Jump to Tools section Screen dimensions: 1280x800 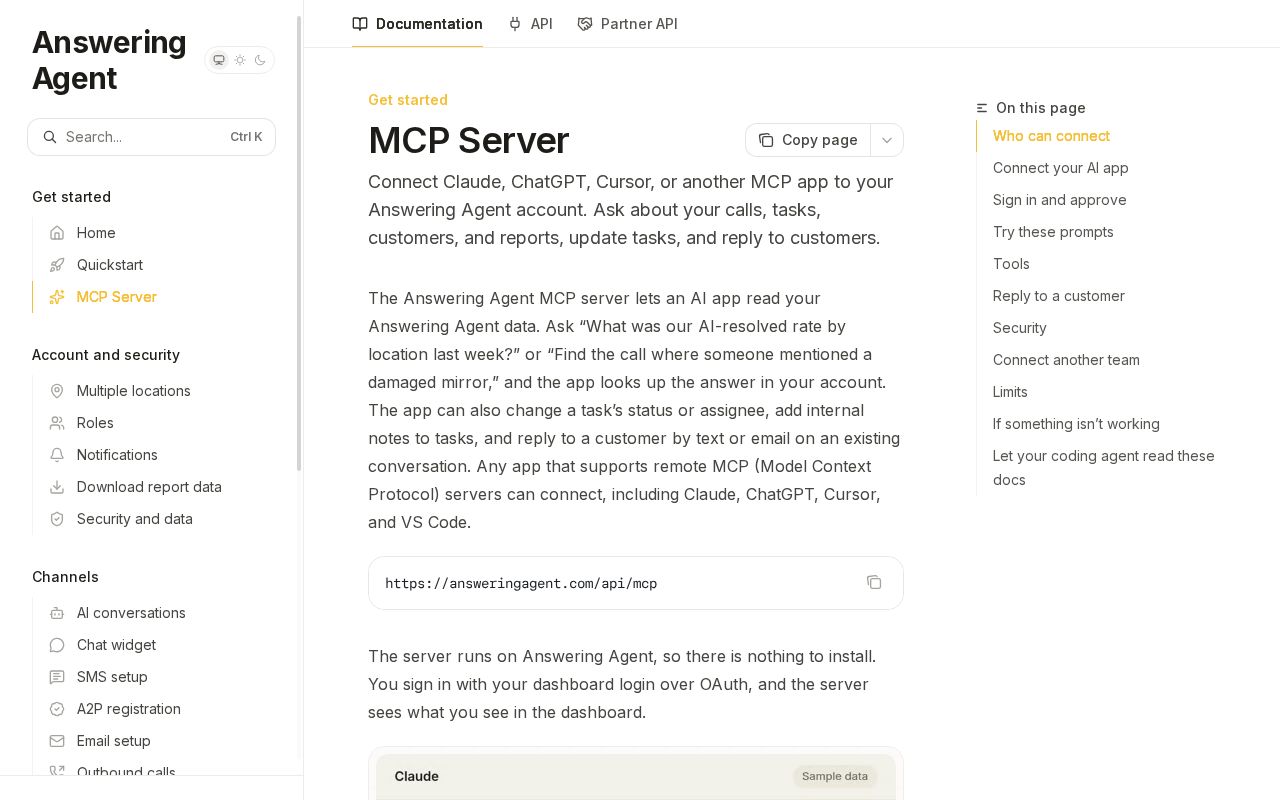coord(1011,264)
